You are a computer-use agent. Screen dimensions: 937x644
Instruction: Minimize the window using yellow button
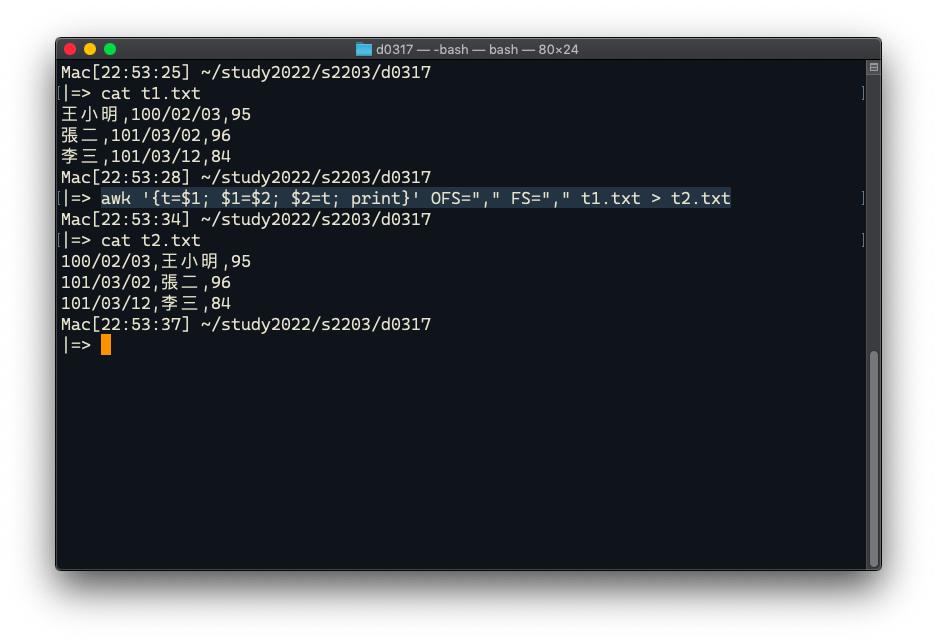pos(90,49)
